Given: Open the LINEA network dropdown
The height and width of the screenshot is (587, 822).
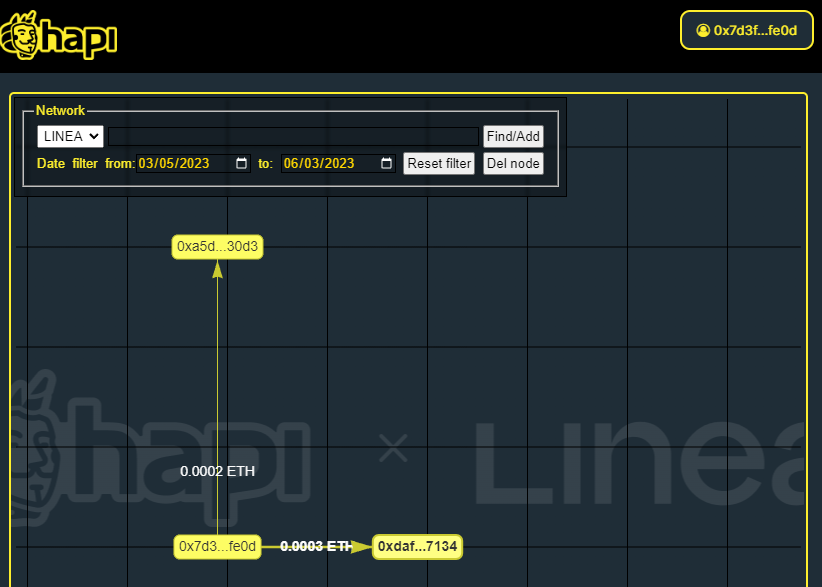Looking at the screenshot, I should click(x=70, y=136).
